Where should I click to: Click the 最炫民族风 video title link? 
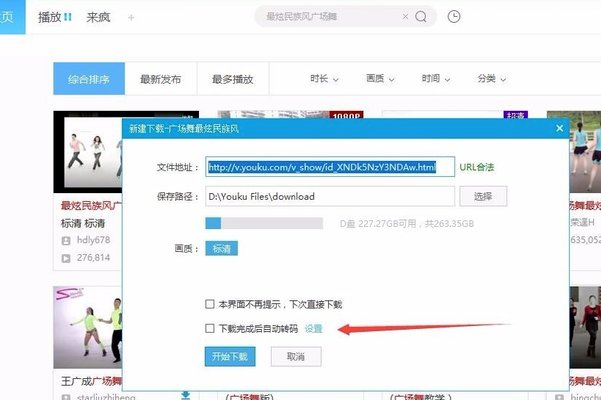pos(91,206)
